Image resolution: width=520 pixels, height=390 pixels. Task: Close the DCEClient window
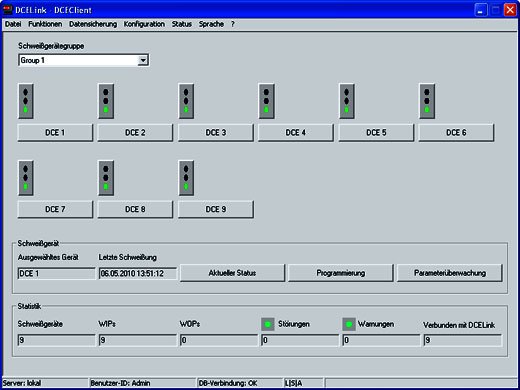click(510, 10)
